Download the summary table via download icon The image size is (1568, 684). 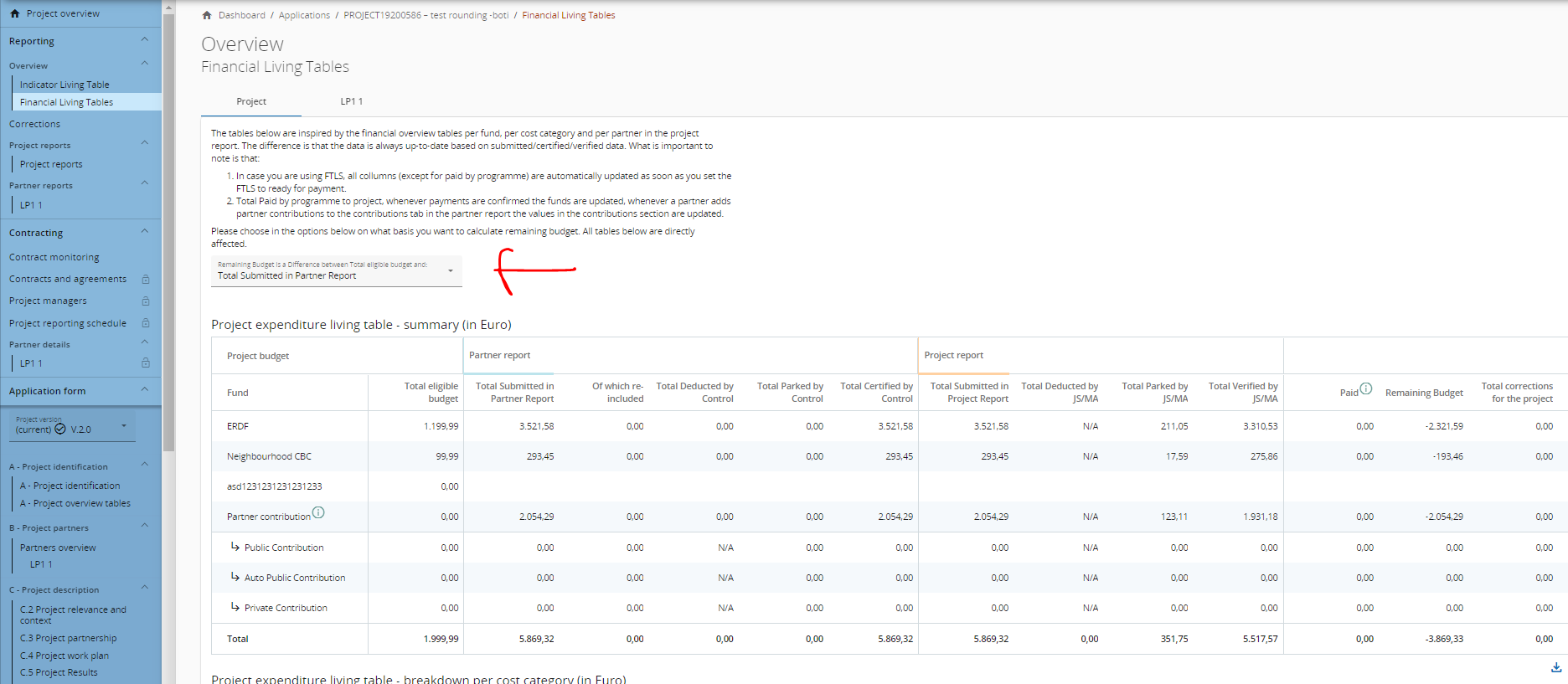point(1555,667)
